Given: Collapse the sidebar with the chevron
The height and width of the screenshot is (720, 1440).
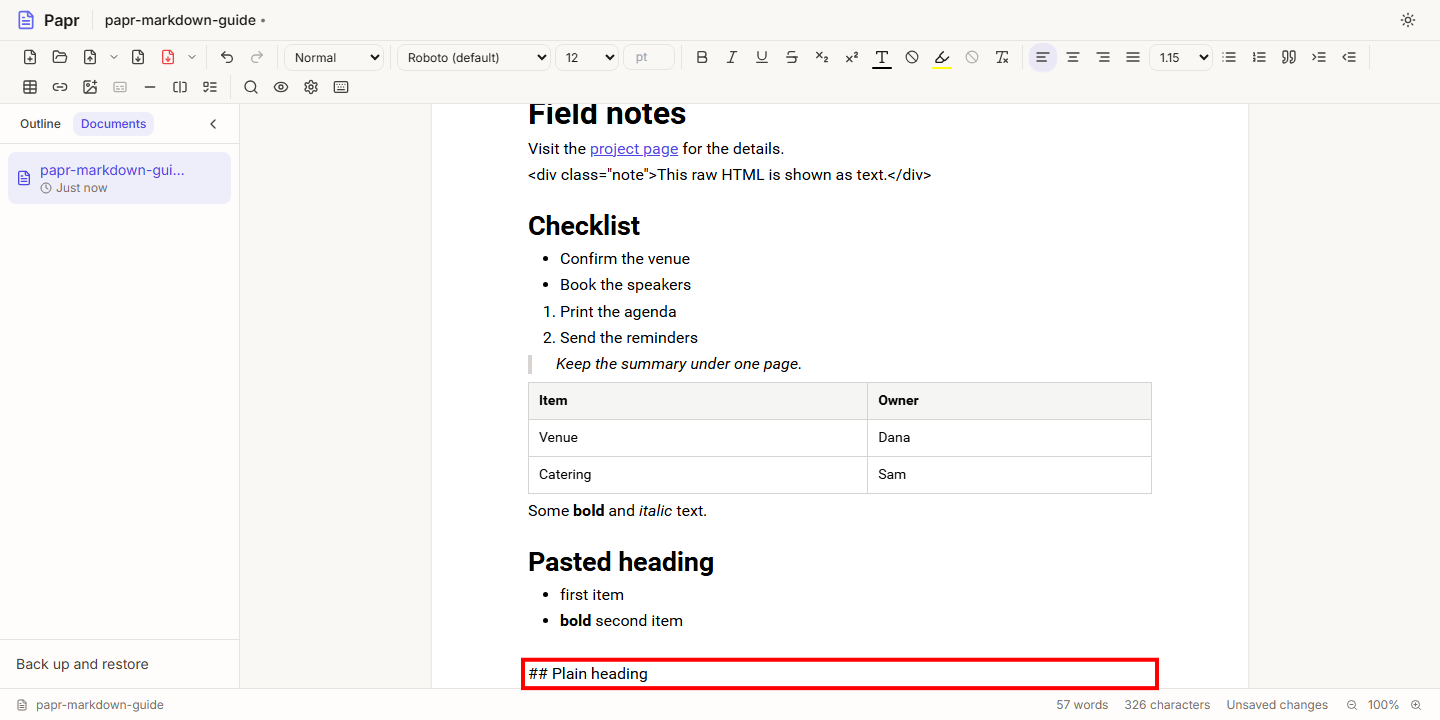Looking at the screenshot, I should pos(213,124).
